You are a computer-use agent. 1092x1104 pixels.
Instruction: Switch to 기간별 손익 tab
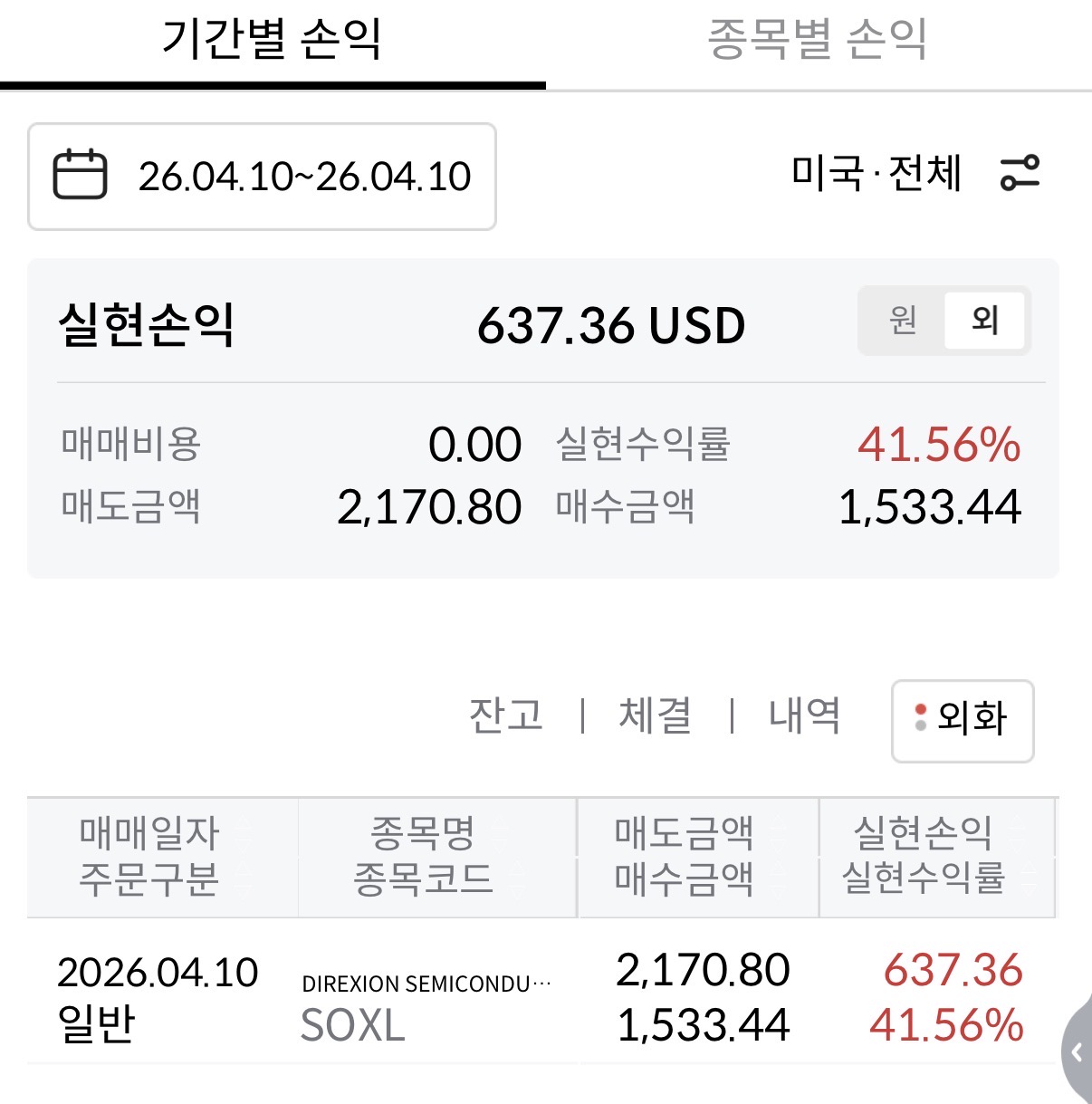[x=272, y=41]
